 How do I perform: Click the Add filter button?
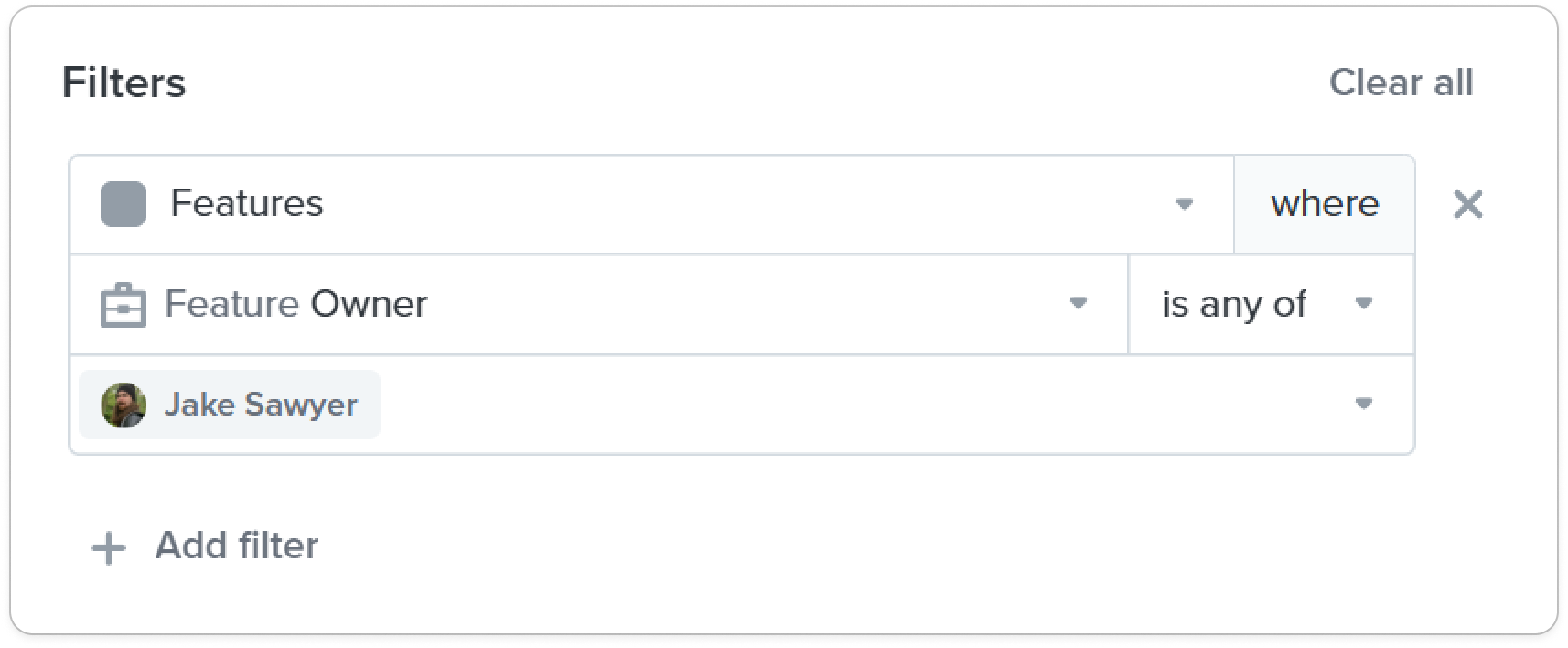(205, 546)
